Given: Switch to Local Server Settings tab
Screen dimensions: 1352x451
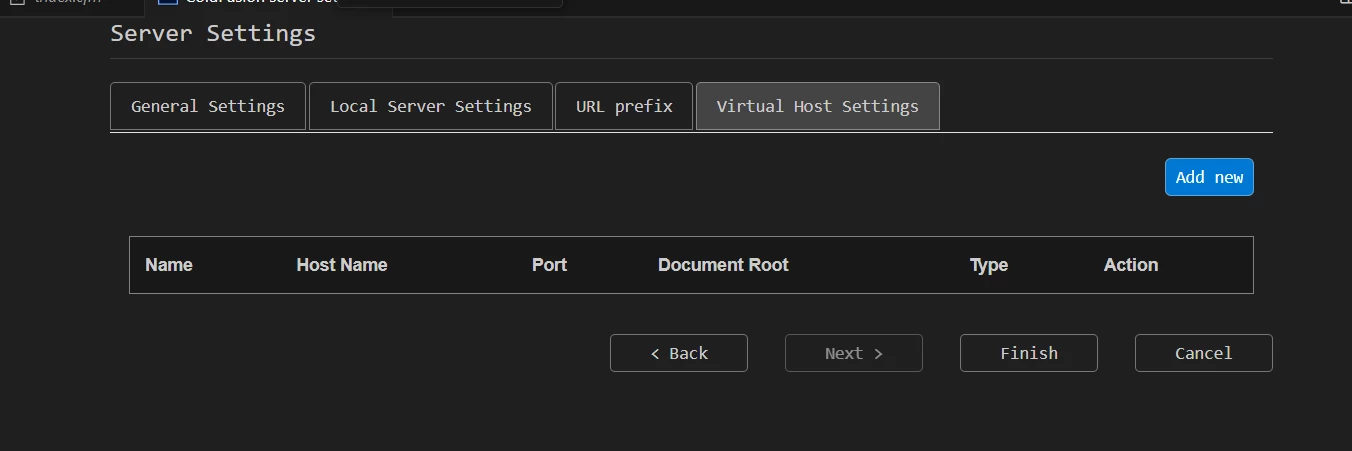Looking at the screenshot, I should coord(431,106).
